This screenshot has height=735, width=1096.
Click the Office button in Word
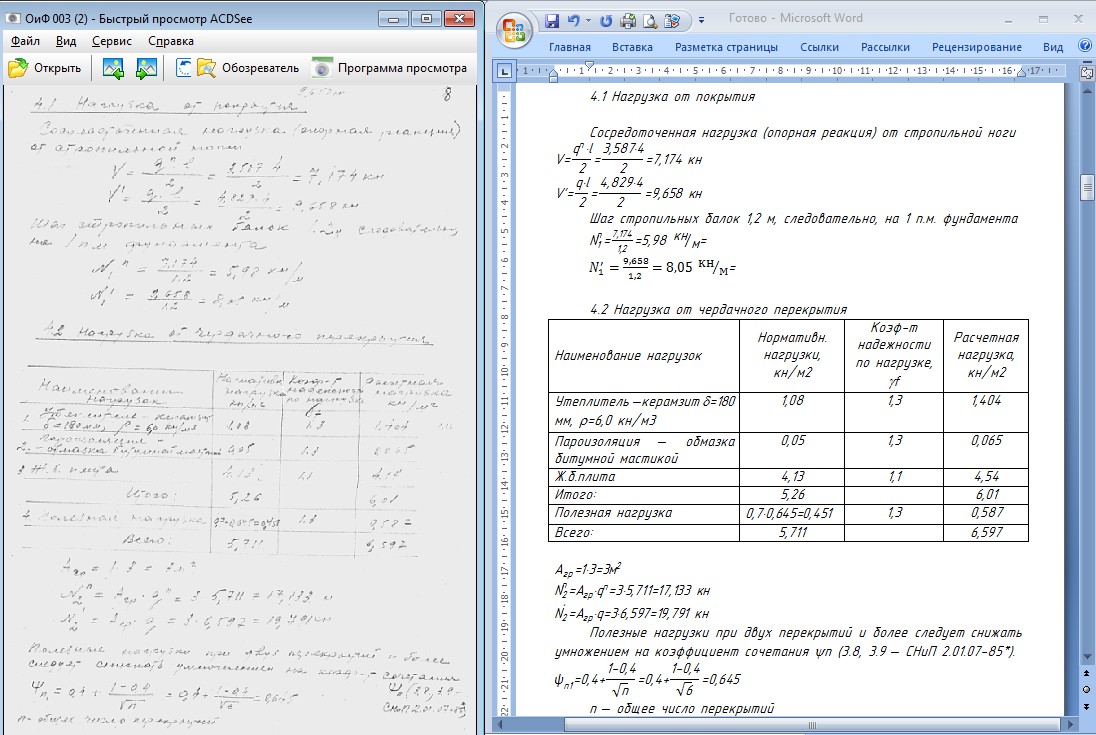pyautogui.click(x=514, y=31)
